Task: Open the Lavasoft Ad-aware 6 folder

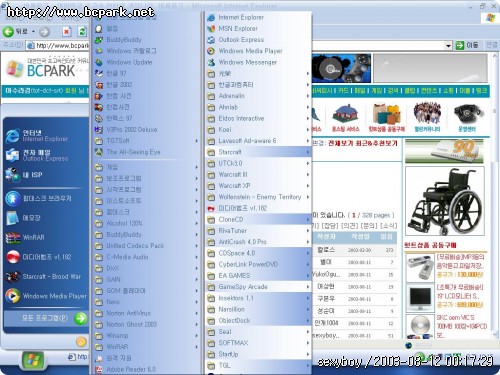Action: click(258, 141)
